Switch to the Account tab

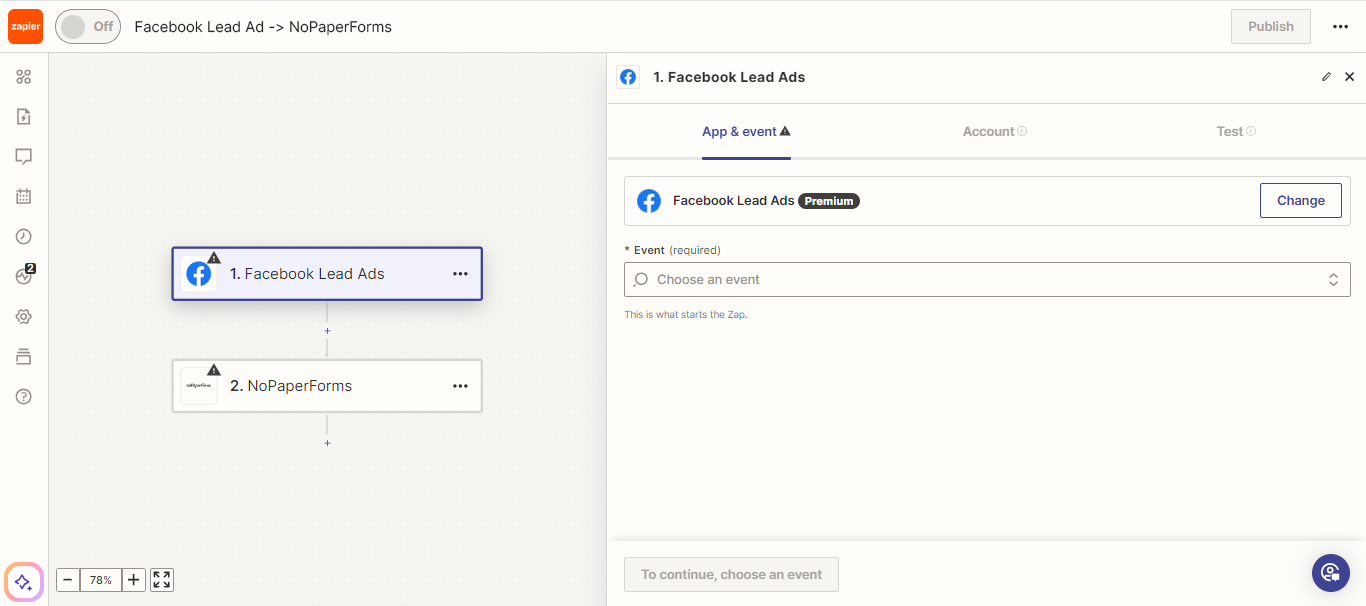click(994, 132)
